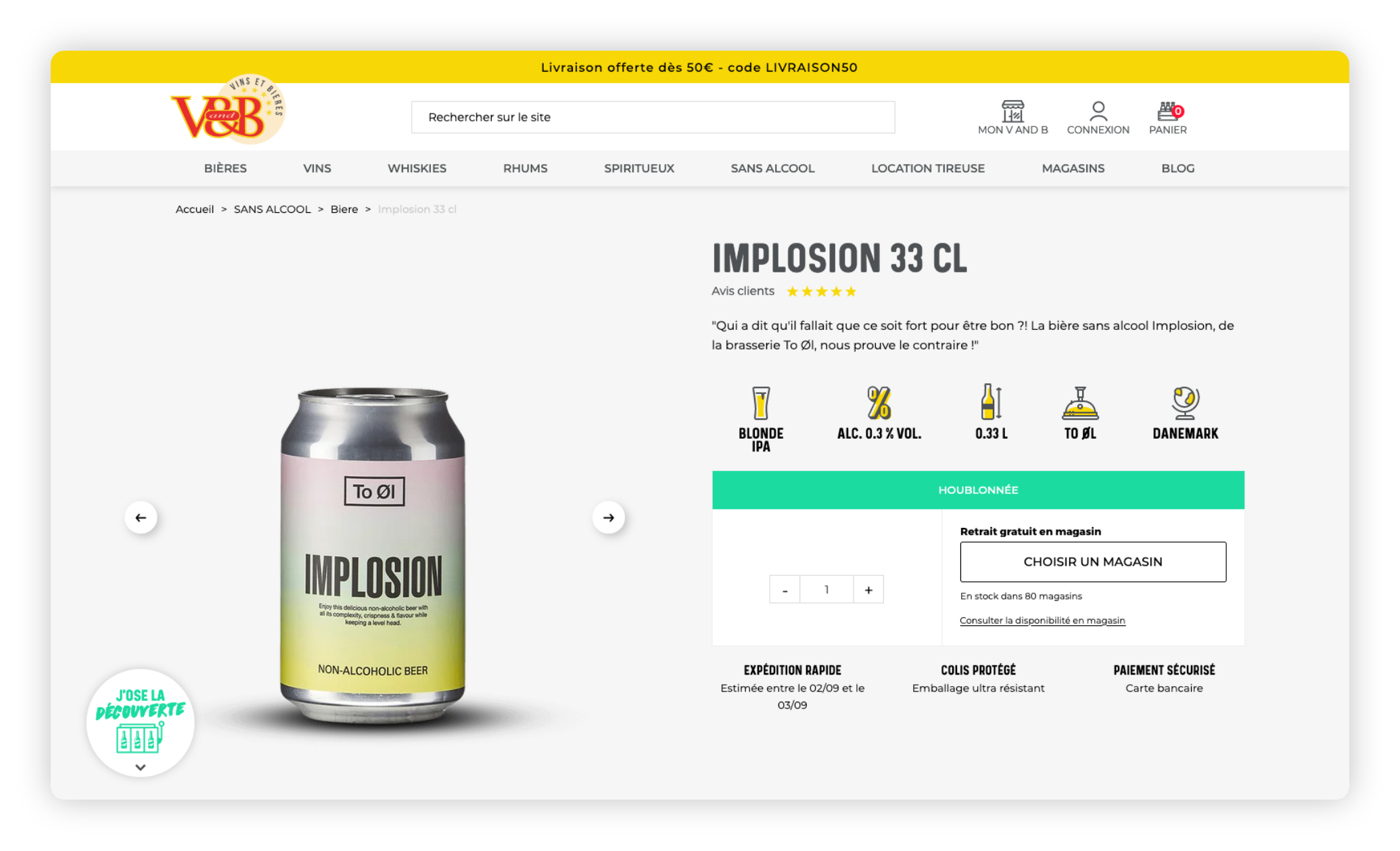Increase quantity with plus button
Image resolution: width=1400 pixels, height=851 pixels.
pyautogui.click(x=868, y=590)
